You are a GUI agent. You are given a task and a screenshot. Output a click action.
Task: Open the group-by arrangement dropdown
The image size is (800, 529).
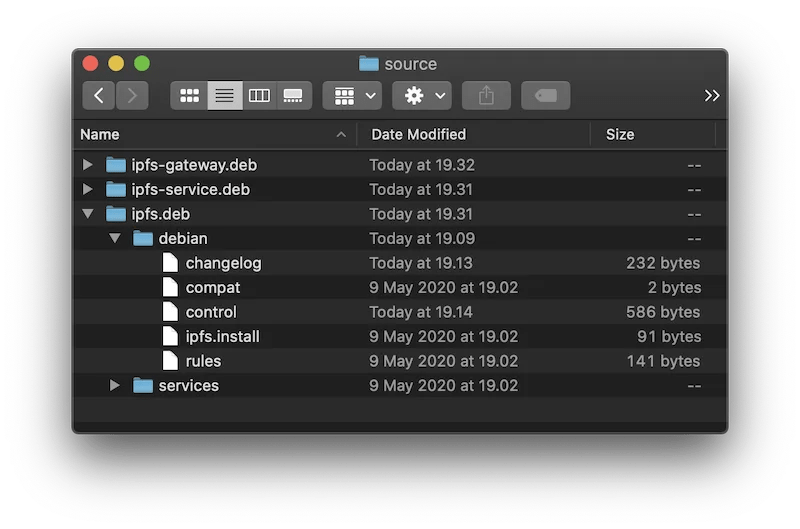pos(352,95)
